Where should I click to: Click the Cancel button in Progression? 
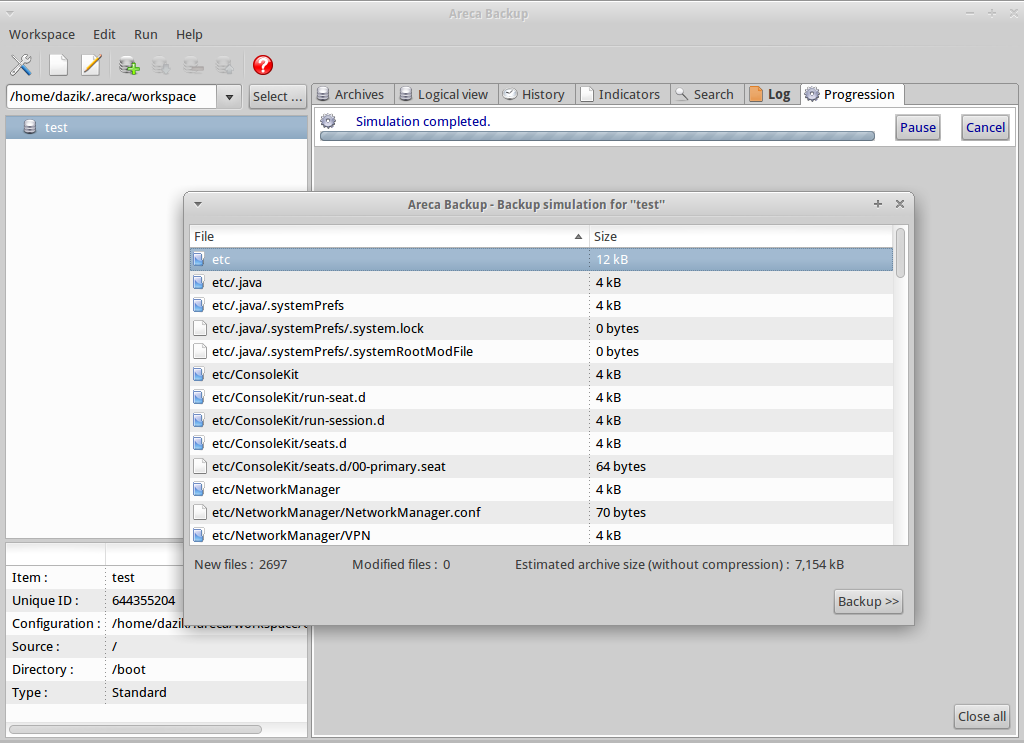(985, 127)
